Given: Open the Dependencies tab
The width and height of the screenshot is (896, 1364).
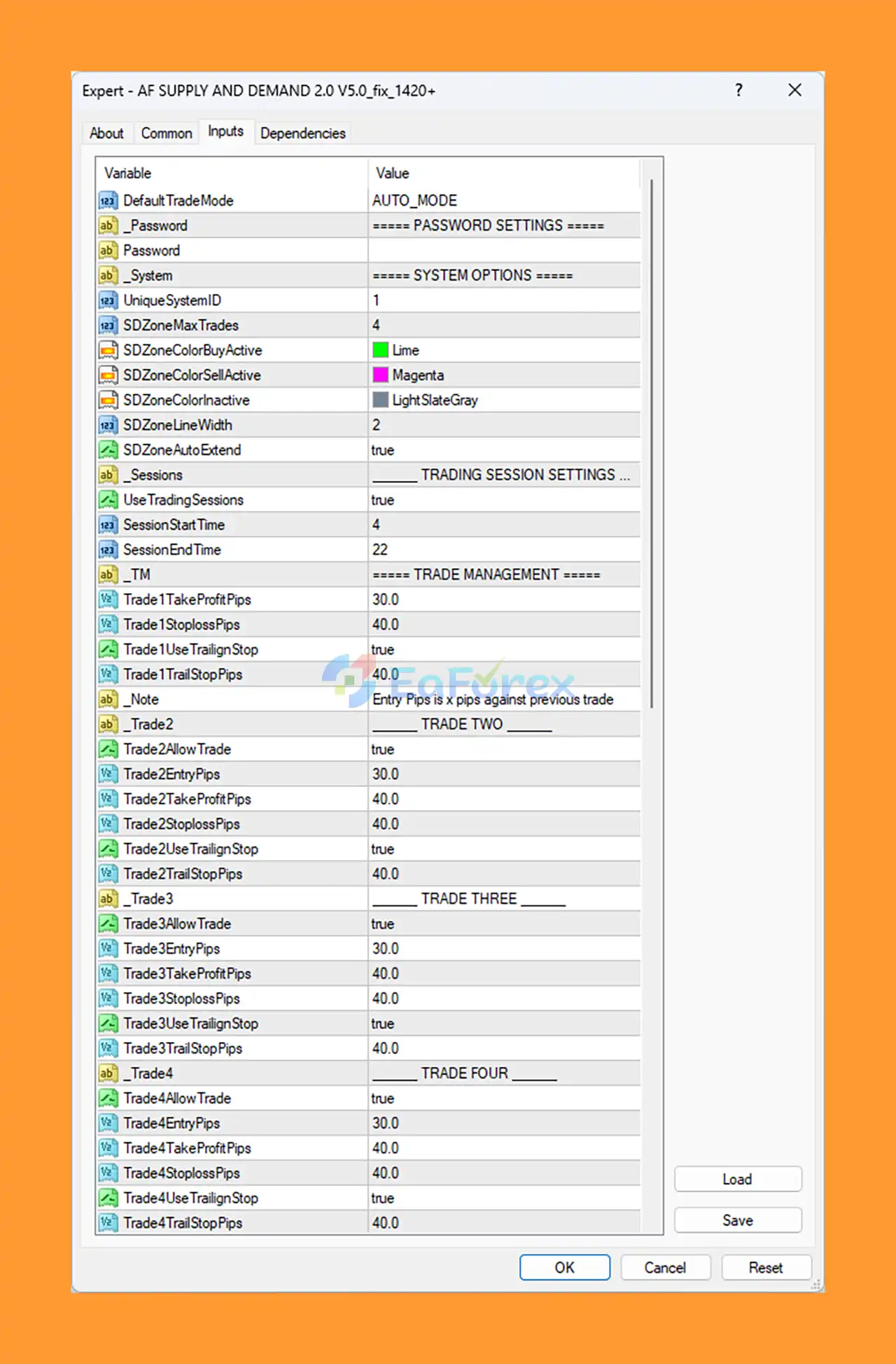Looking at the screenshot, I should [302, 133].
